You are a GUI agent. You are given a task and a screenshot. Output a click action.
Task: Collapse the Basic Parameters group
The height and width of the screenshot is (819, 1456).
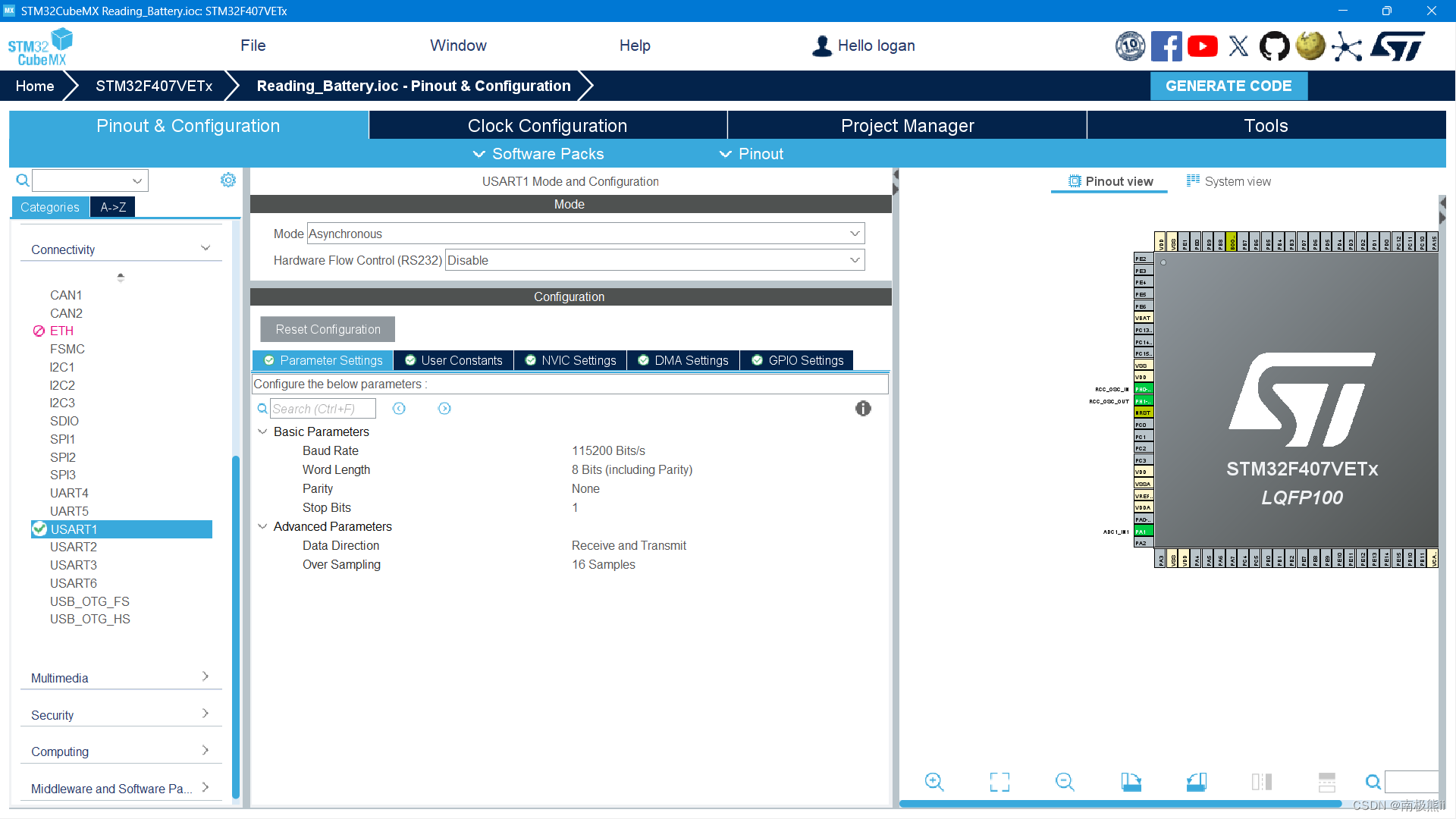click(262, 431)
